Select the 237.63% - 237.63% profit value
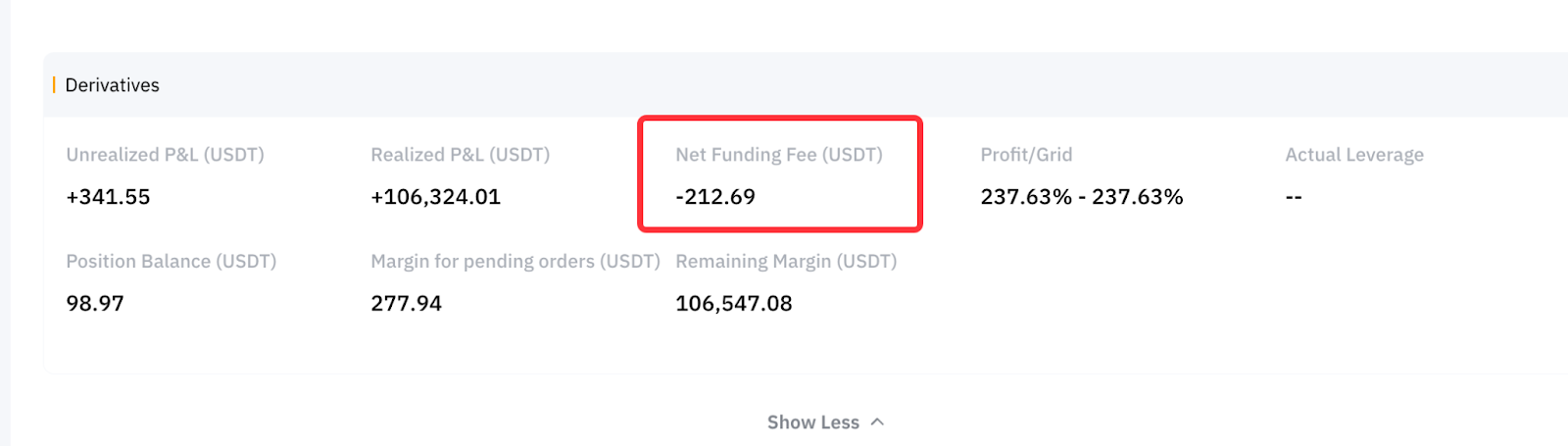The image size is (1568, 446). [1081, 197]
